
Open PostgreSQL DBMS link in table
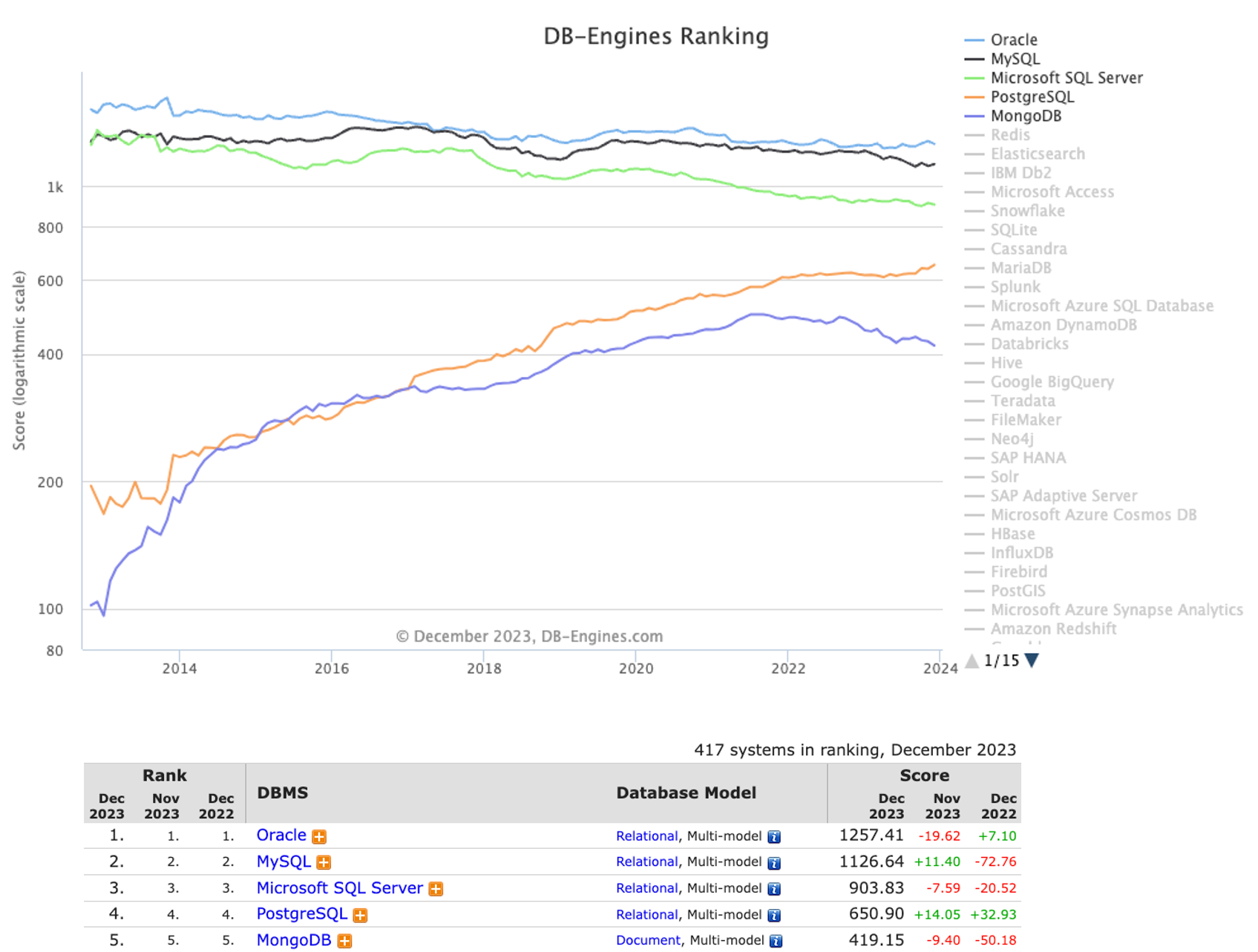point(302,914)
